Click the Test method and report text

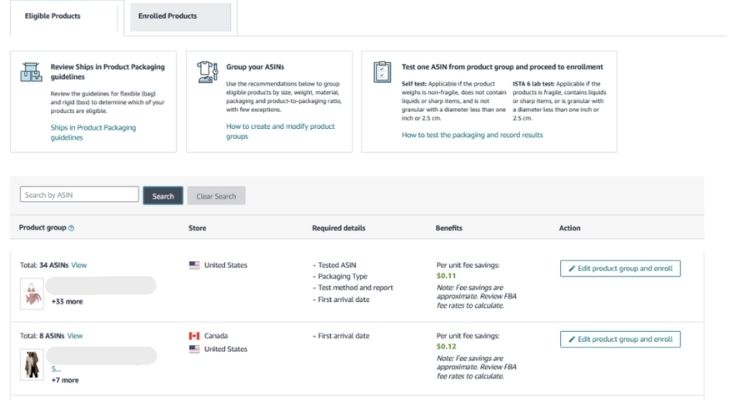(355, 288)
